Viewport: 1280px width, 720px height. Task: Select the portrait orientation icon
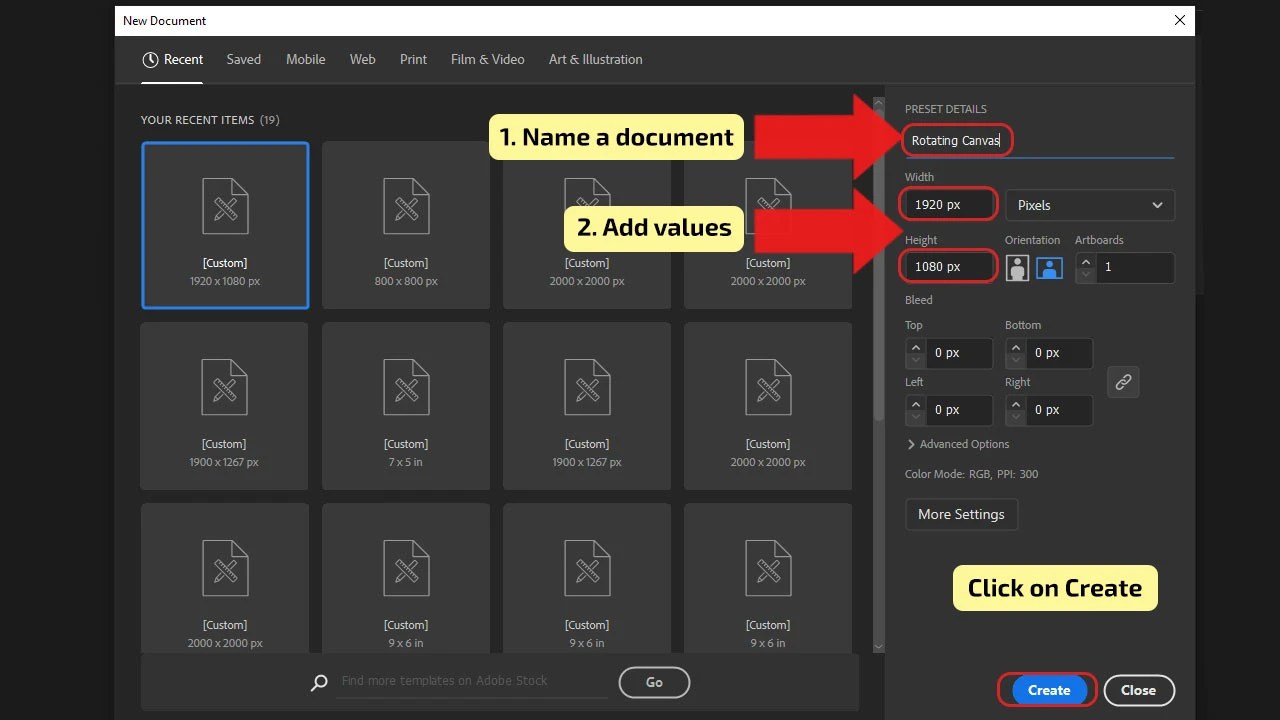(1017, 267)
